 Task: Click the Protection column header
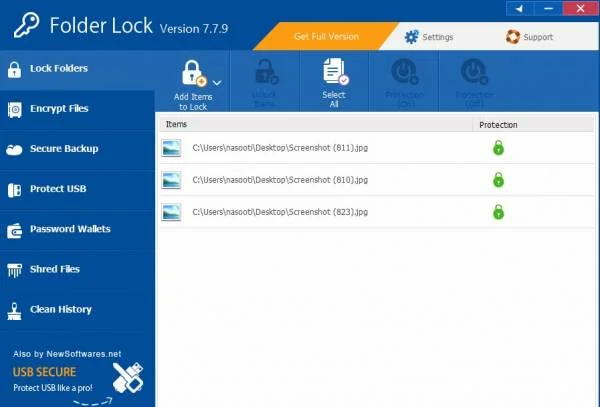(533, 125)
